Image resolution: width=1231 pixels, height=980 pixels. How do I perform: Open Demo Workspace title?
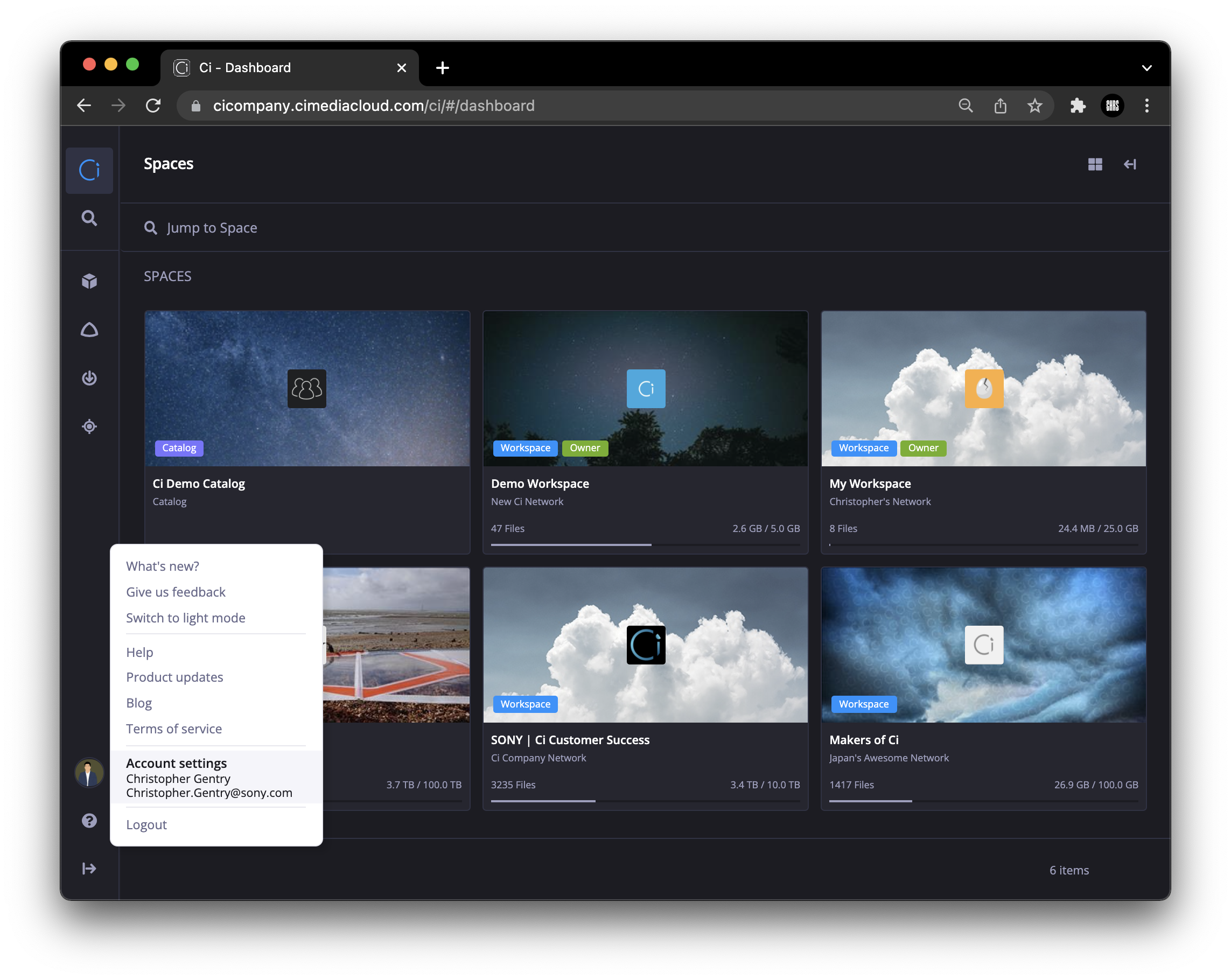pyautogui.click(x=540, y=484)
